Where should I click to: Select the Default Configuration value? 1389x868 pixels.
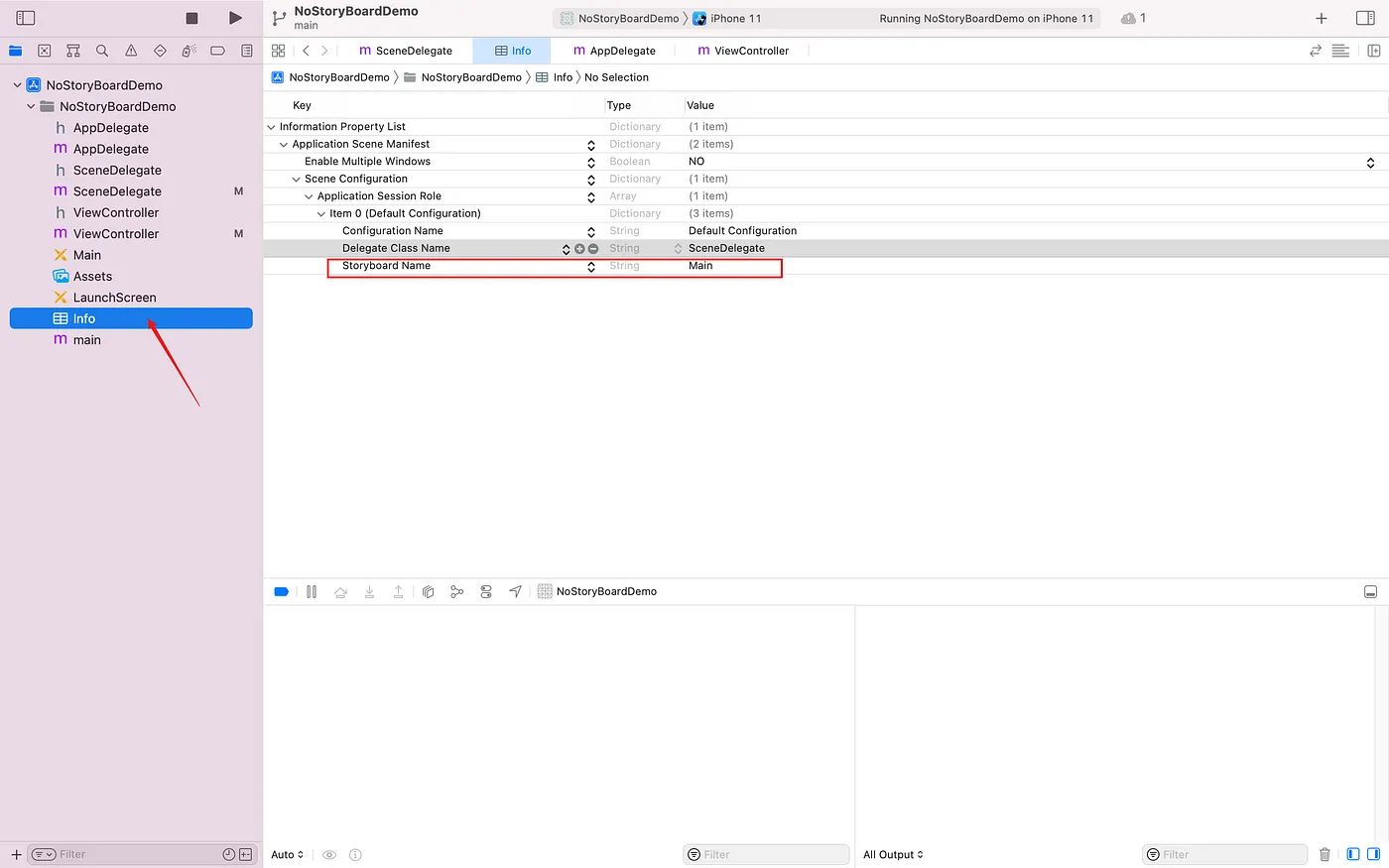tap(742, 231)
